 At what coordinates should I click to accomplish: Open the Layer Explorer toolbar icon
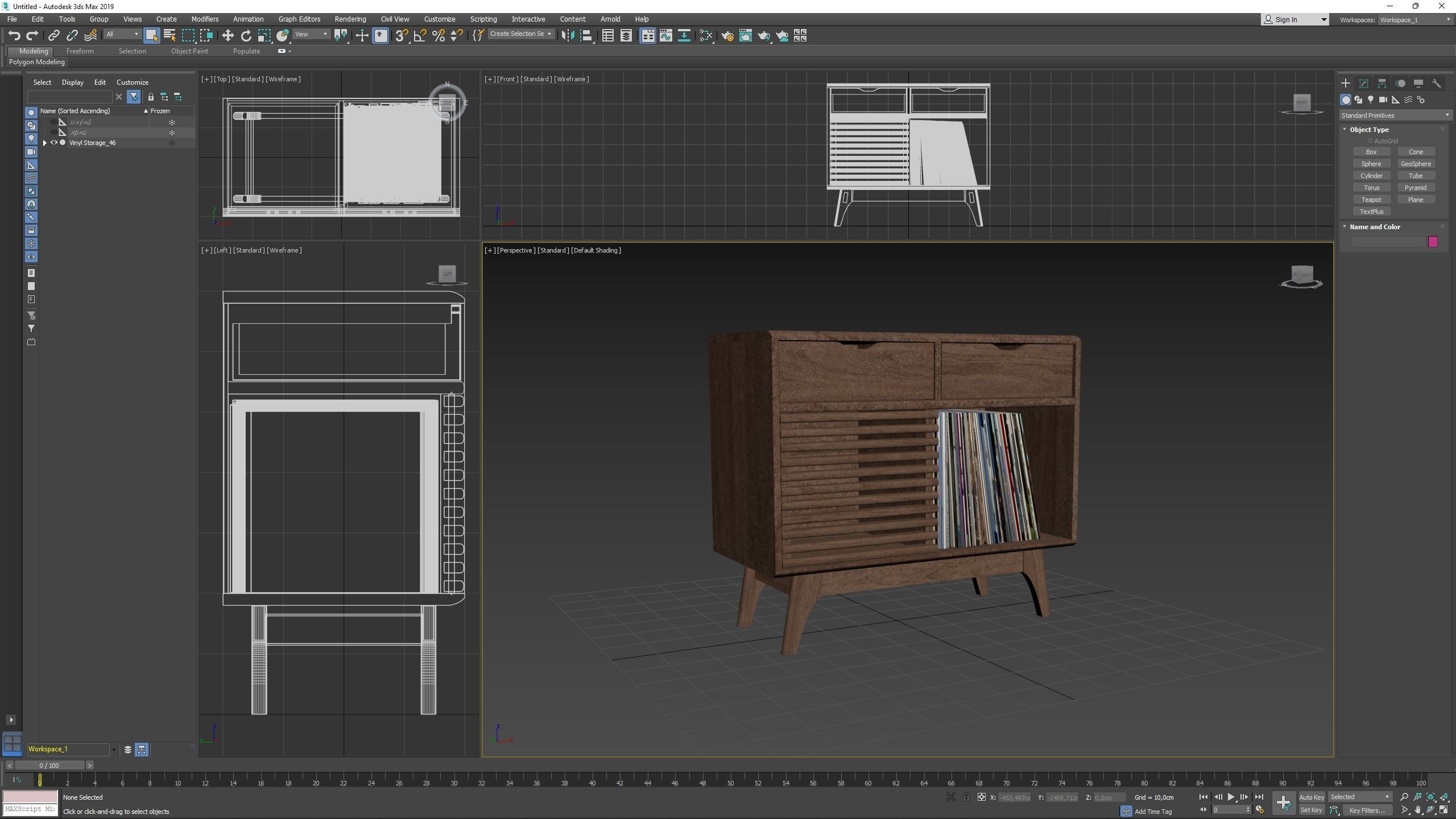click(x=626, y=36)
